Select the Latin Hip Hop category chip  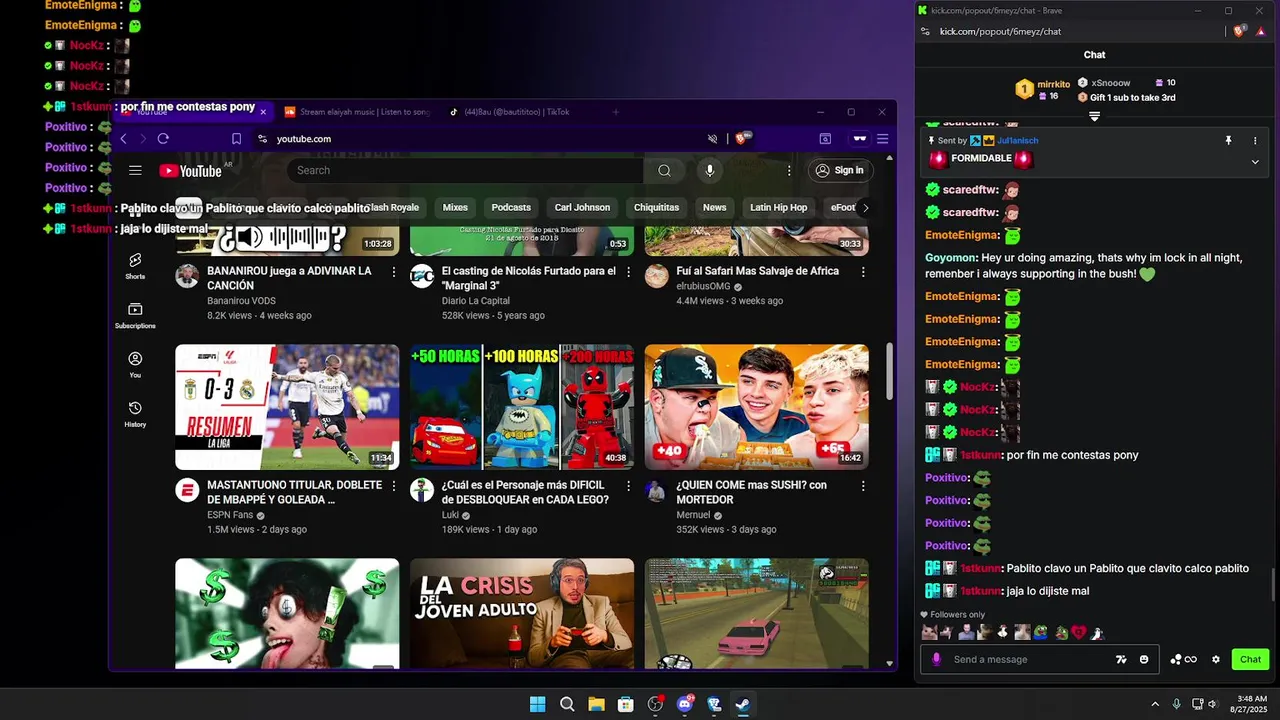point(778,208)
